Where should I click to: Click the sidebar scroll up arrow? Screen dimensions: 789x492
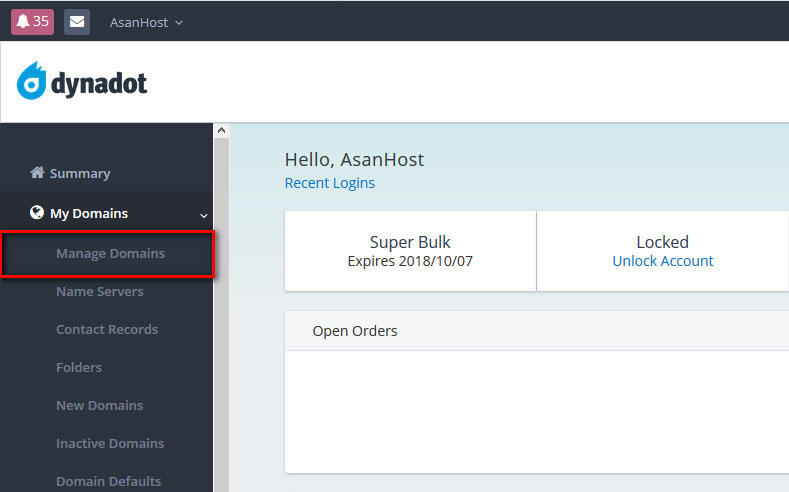pyautogui.click(x=222, y=131)
